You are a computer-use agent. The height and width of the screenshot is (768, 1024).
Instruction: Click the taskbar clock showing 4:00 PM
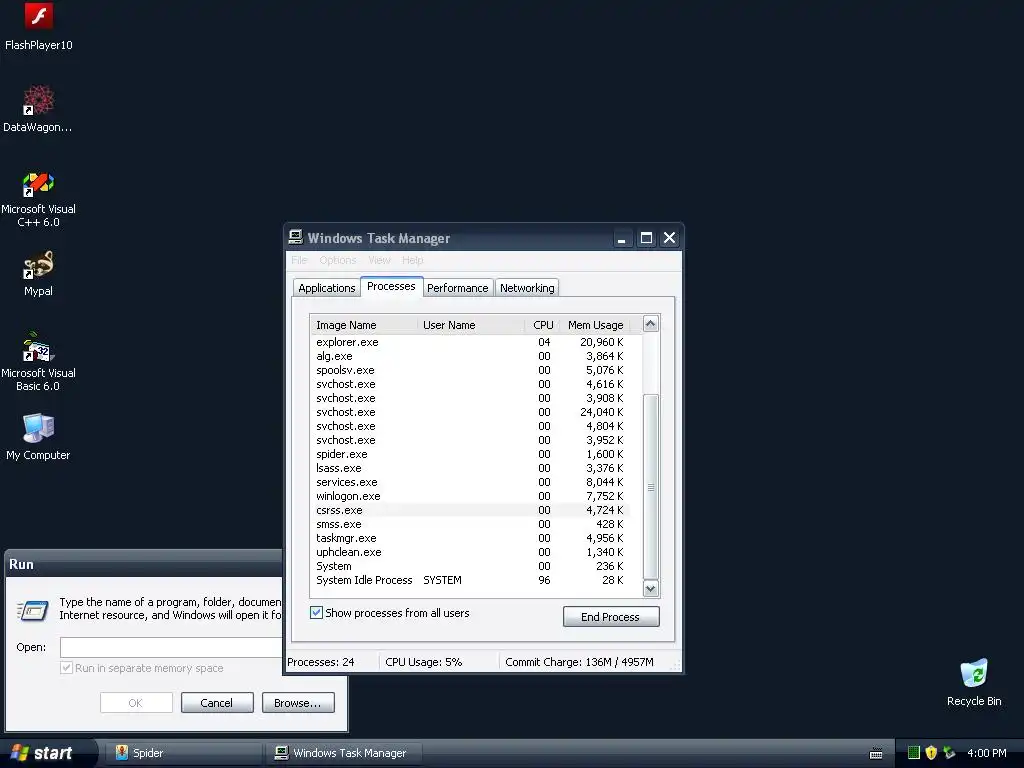pyautogui.click(x=987, y=753)
